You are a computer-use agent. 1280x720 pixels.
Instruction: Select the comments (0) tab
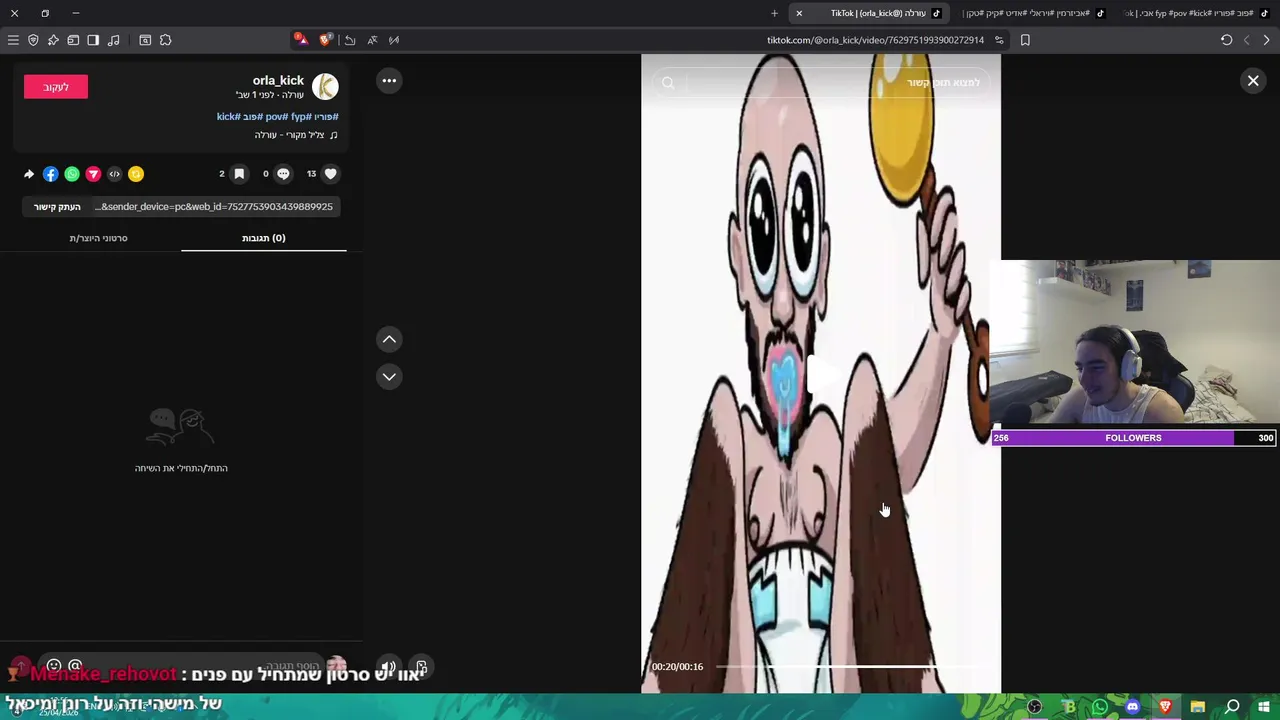264,238
